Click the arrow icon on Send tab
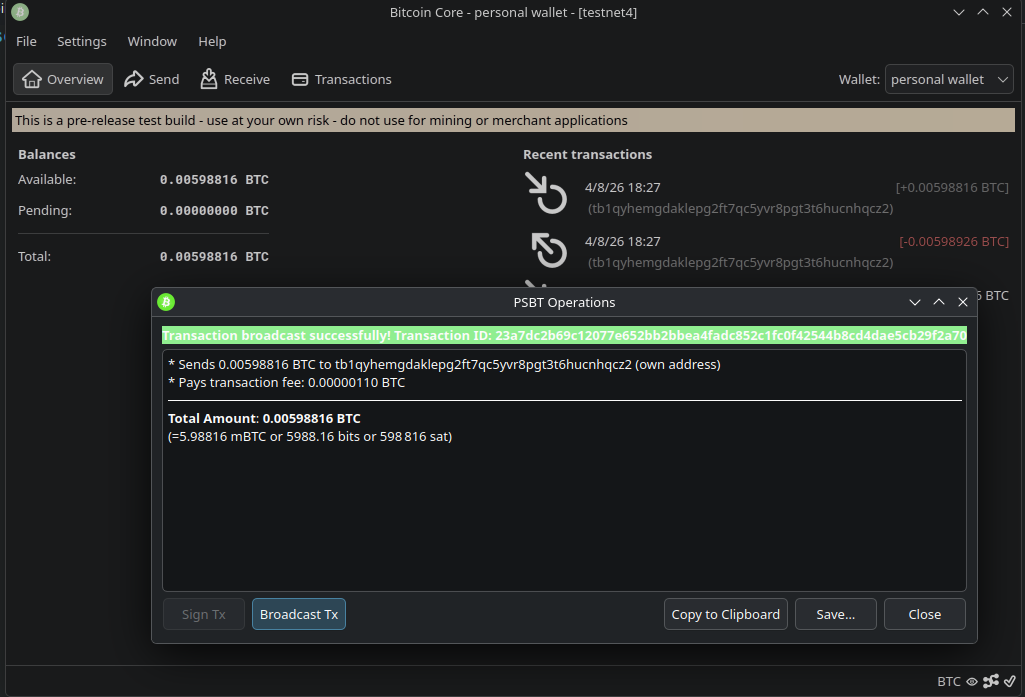The width and height of the screenshot is (1025, 697). pyautogui.click(x=134, y=79)
